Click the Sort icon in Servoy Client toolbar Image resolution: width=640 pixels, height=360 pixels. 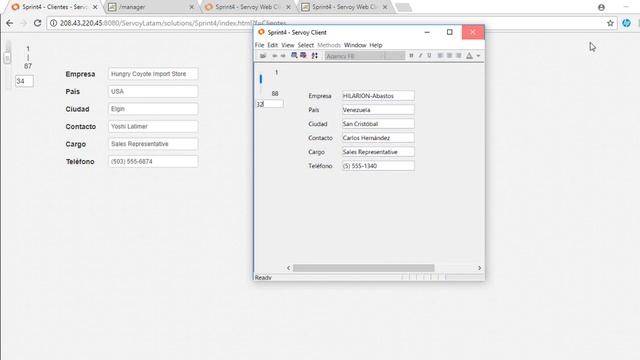pyautogui.click(x=314, y=56)
